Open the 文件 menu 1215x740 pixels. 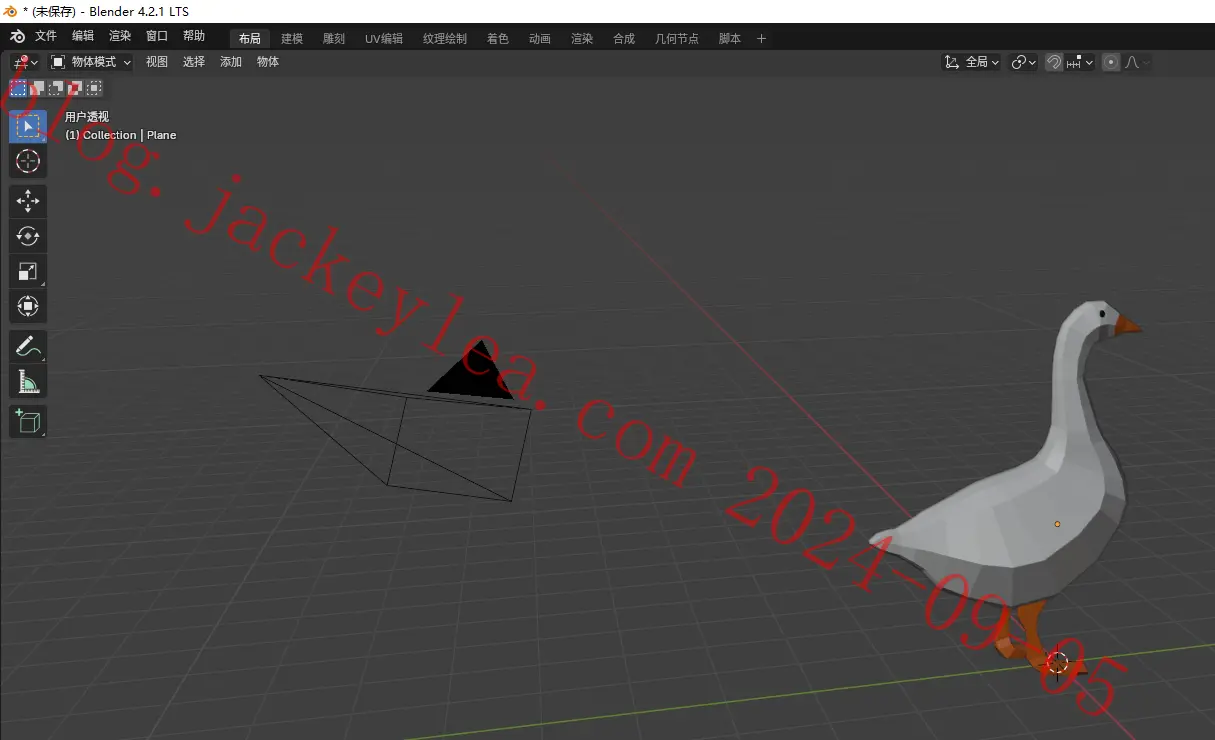point(46,36)
